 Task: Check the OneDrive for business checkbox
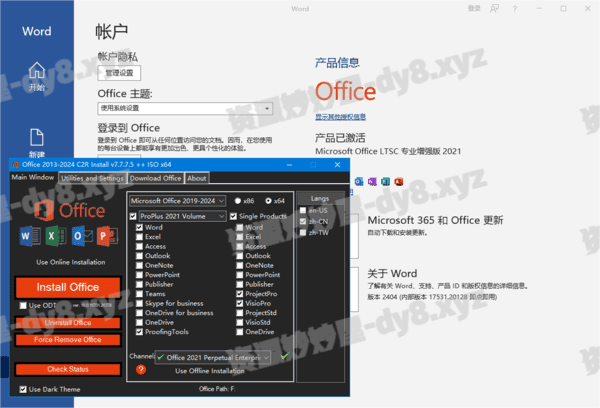click(x=139, y=313)
